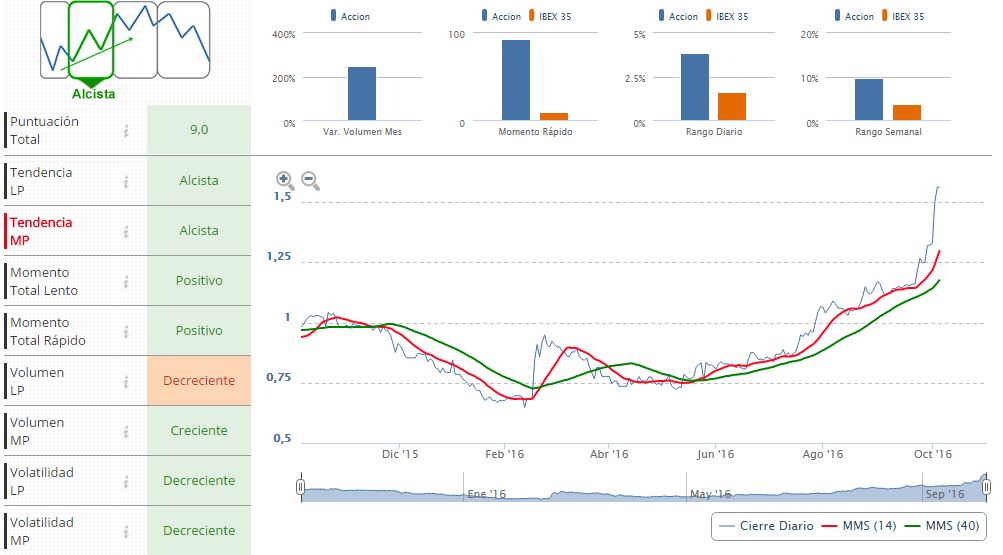Viewport: 1003px width, 555px height.
Task: Click info icon beside Tendencia MP
Action: click(x=126, y=231)
